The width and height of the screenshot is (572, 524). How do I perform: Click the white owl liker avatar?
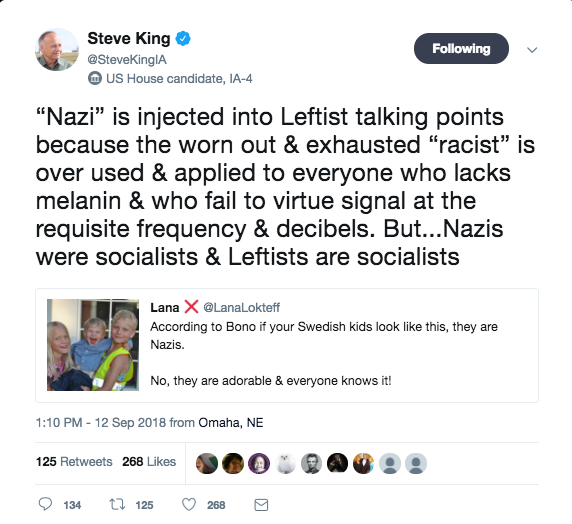point(285,463)
